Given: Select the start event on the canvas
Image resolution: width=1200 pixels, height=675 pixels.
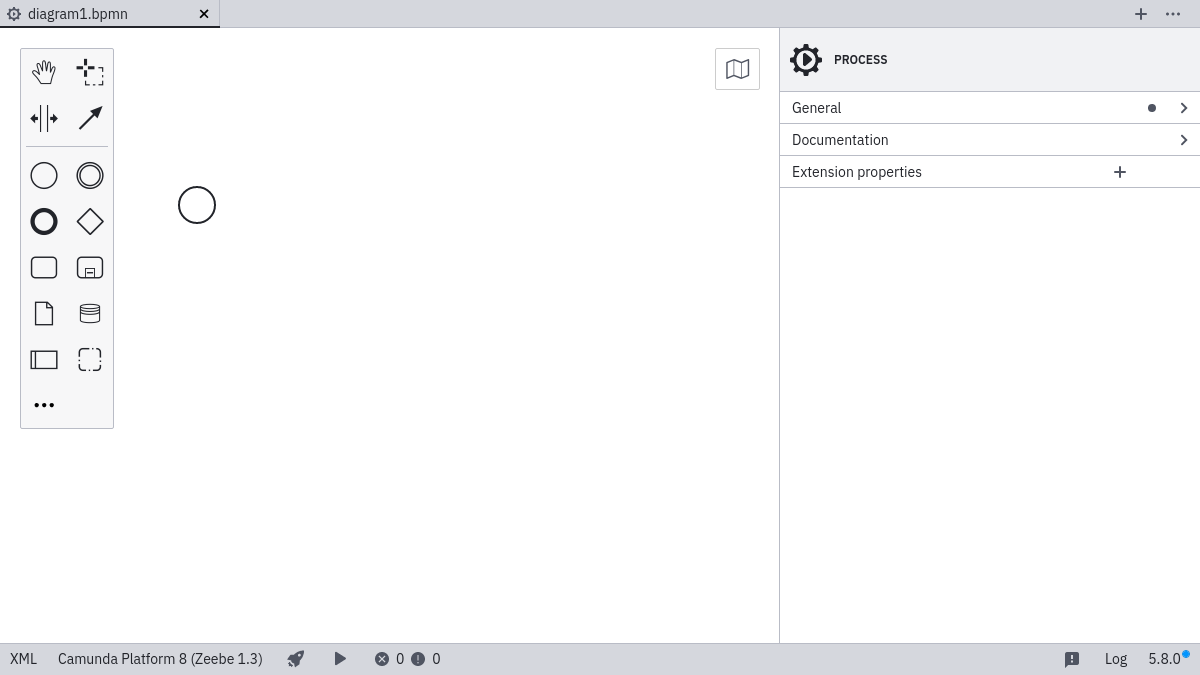Looking at the screenshot, I should click(x=197, y=205).
